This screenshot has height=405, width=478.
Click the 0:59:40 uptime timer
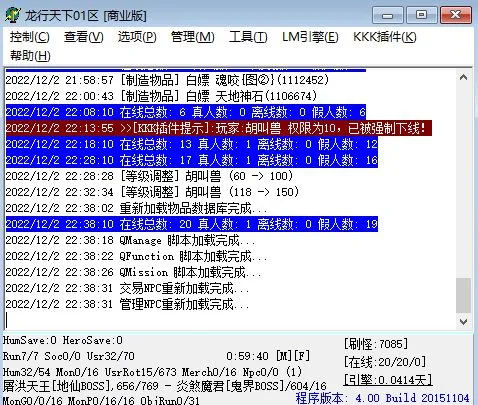247,356
